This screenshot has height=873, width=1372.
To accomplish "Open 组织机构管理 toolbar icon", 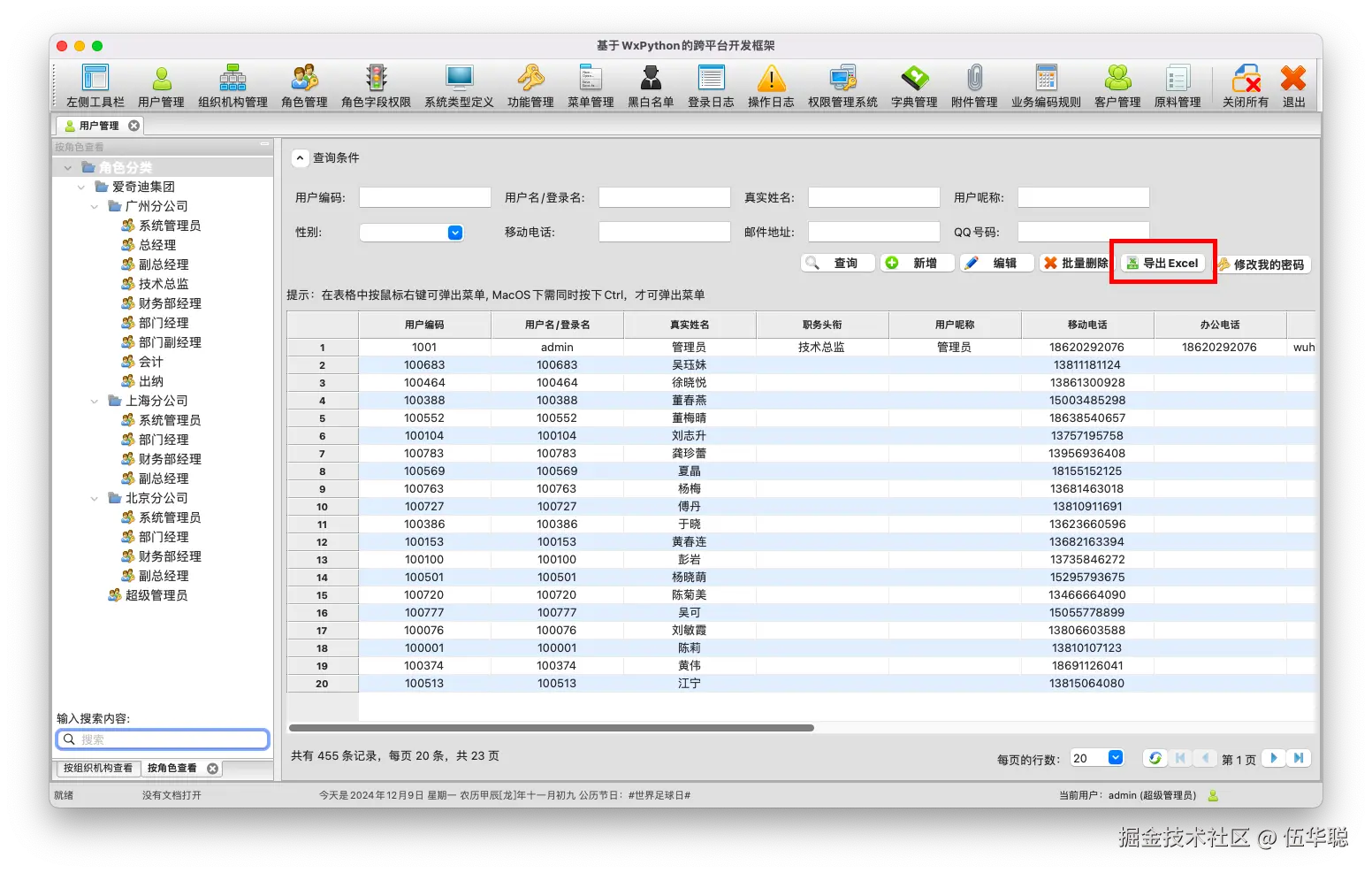I will pyautogui.click(x=232, y=86).
